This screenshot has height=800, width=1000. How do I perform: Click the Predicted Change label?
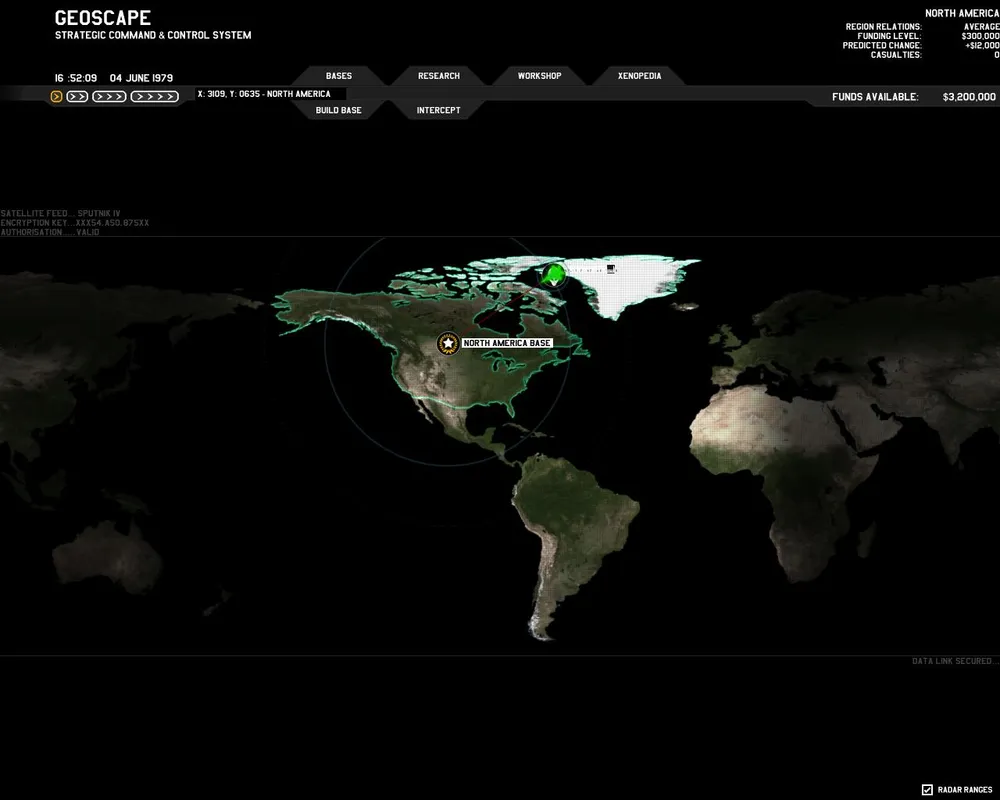pos(882,45)
